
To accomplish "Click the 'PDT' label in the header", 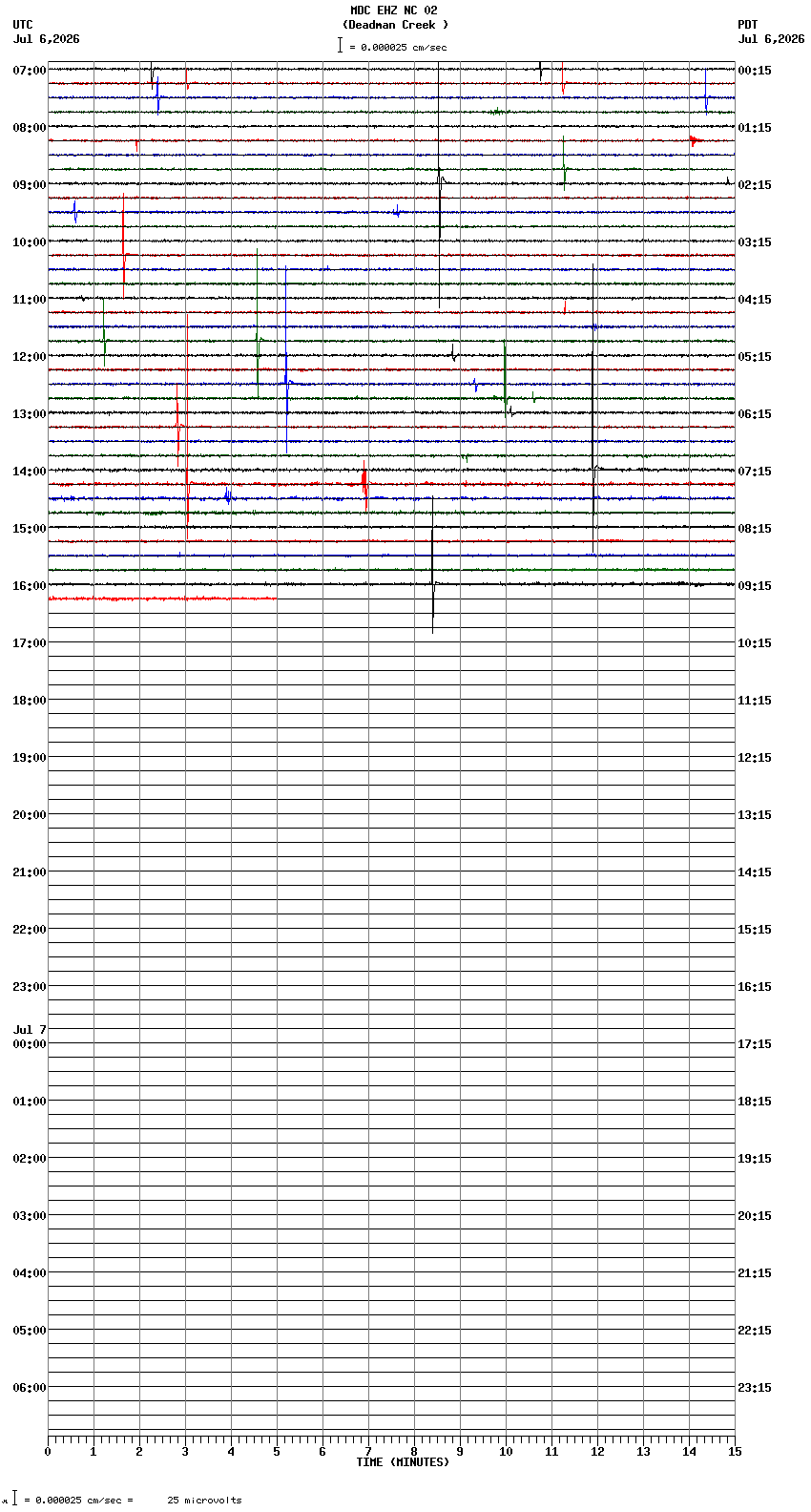I will 747,25.
